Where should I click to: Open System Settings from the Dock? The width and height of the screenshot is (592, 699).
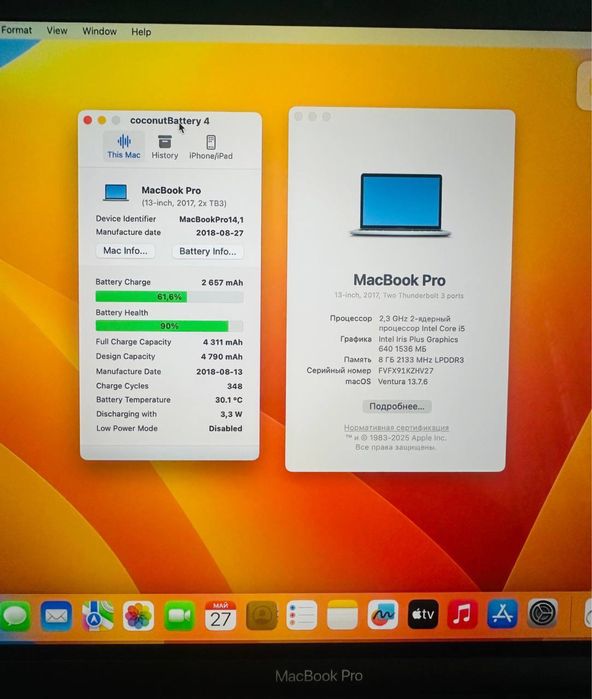(x=543, y=613)
